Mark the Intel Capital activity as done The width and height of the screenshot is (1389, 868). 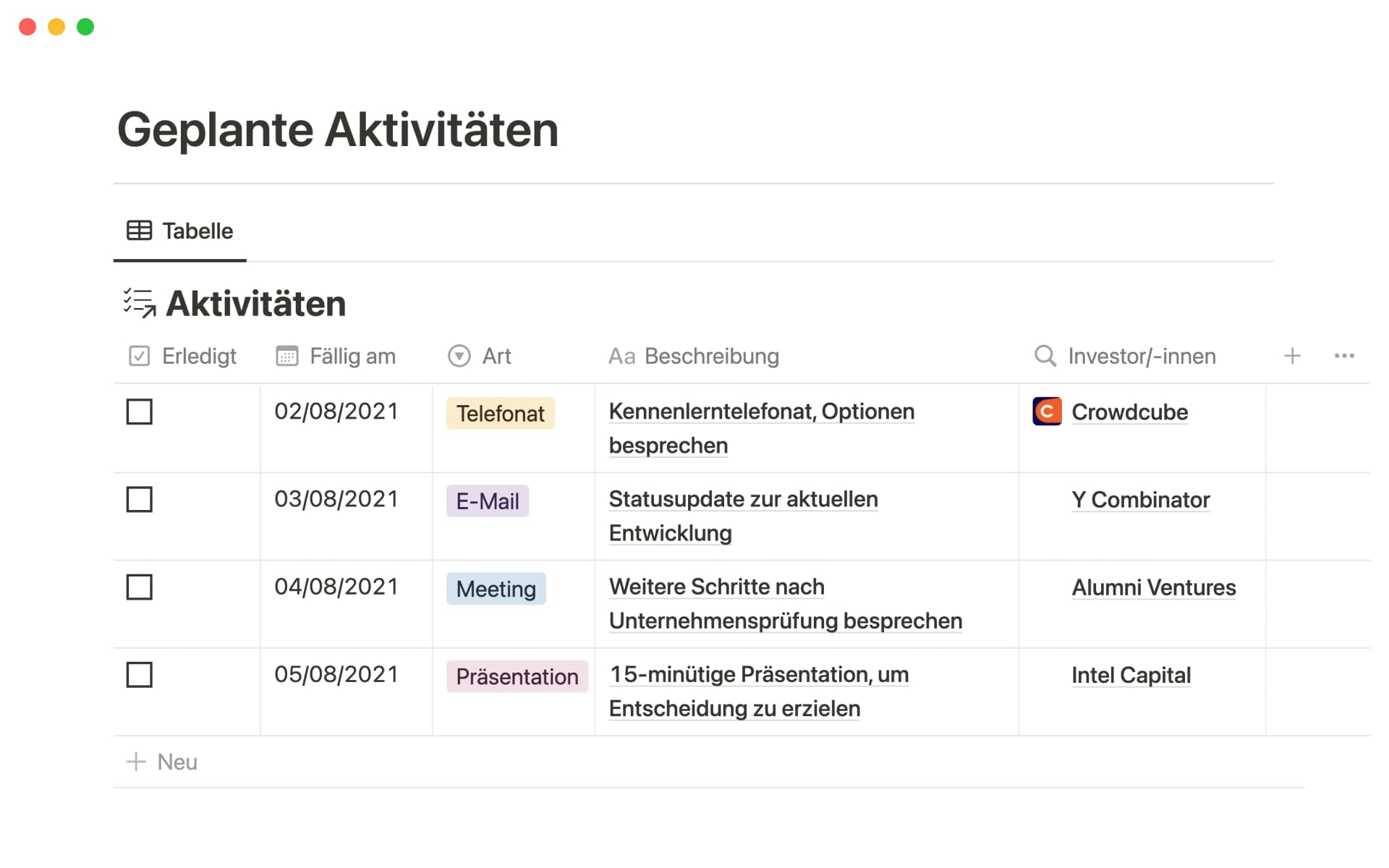[x=139, y=675]
